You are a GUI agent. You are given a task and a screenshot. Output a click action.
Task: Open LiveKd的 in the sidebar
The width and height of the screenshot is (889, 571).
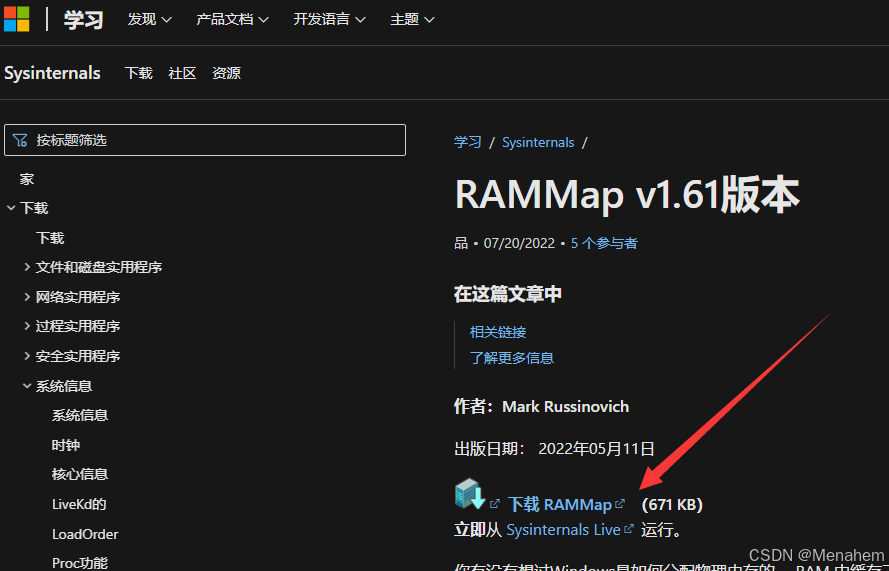[79, 504]
